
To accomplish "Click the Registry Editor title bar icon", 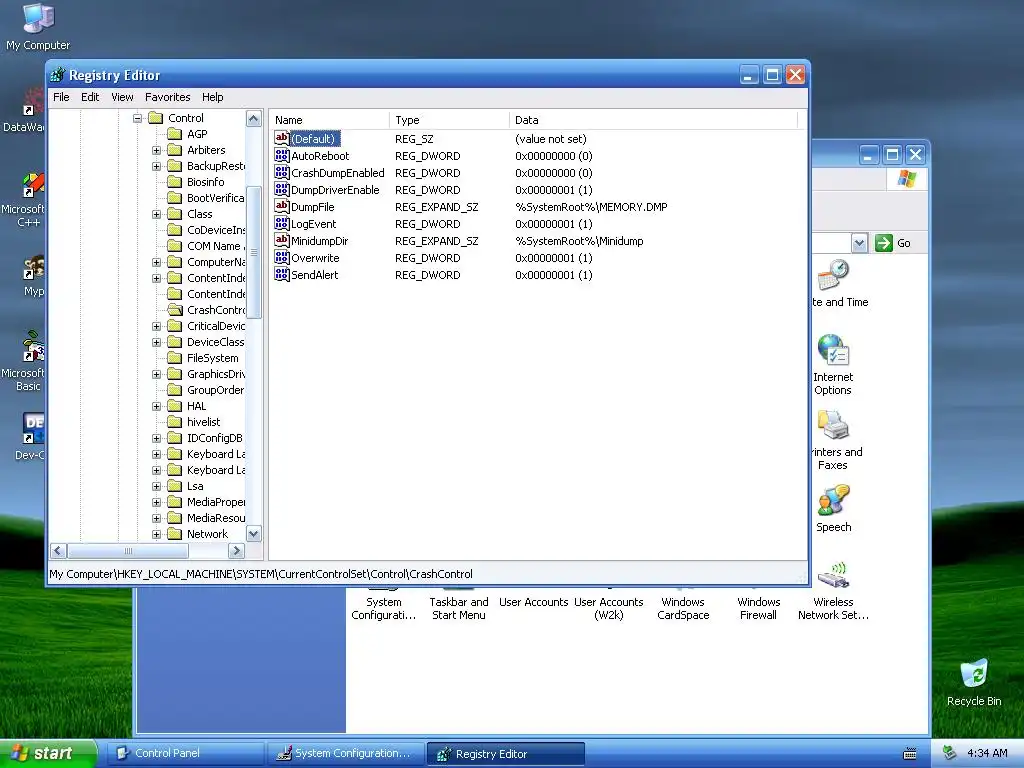I will pos(57,75).
